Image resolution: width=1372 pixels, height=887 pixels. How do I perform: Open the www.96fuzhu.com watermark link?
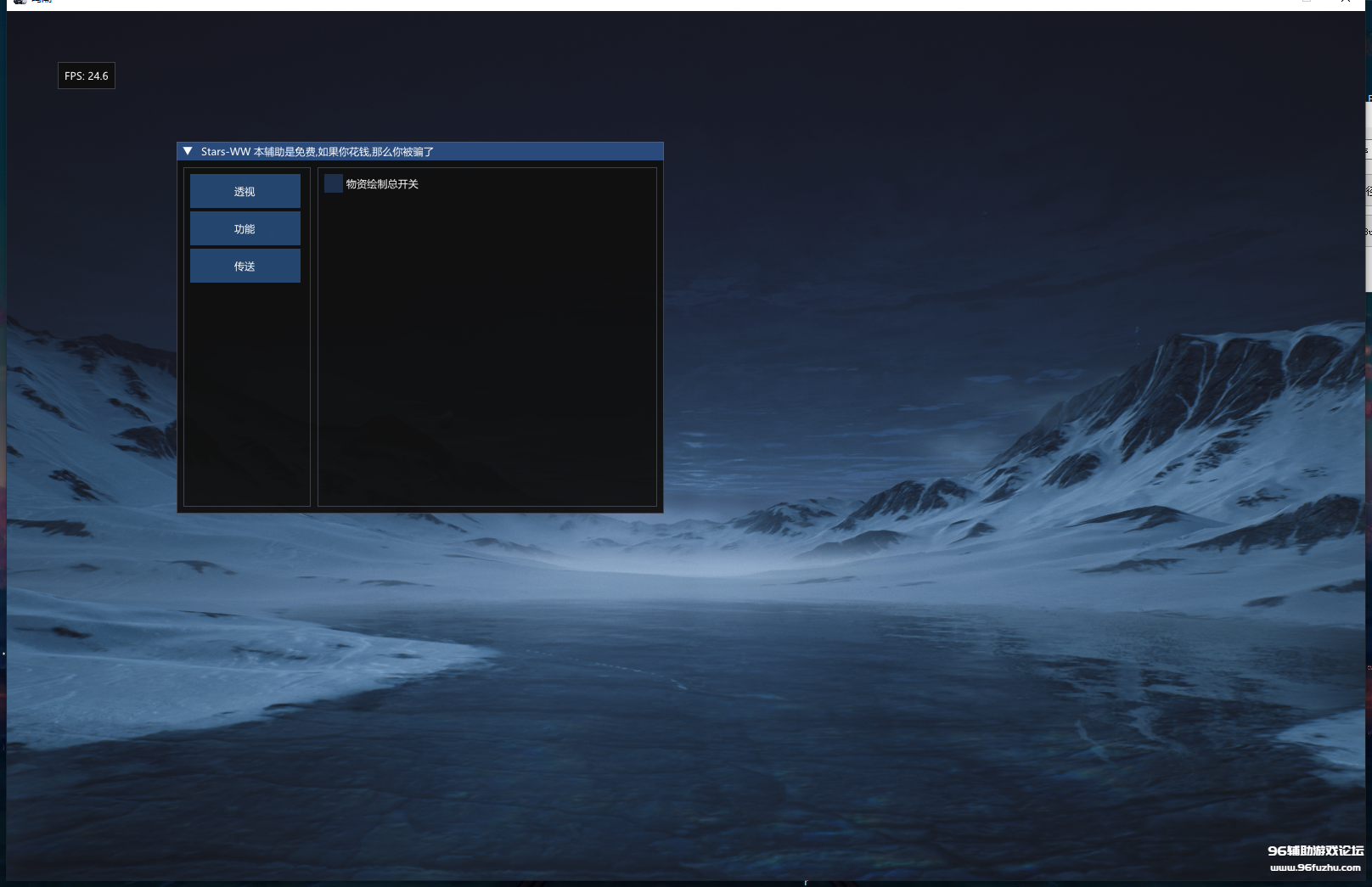tap(1315, 867)
